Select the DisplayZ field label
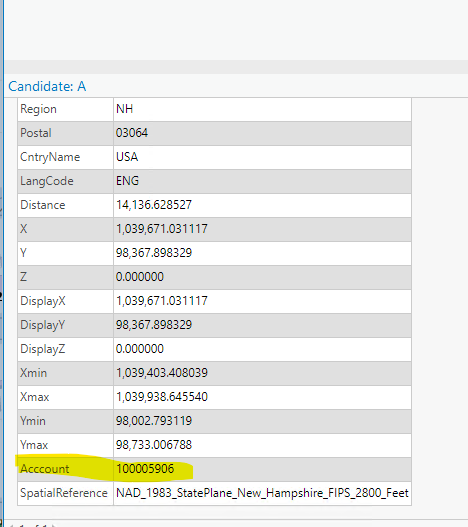Viewport: 468px width, 527px height. pyautogui.click(x=43, y=349)
